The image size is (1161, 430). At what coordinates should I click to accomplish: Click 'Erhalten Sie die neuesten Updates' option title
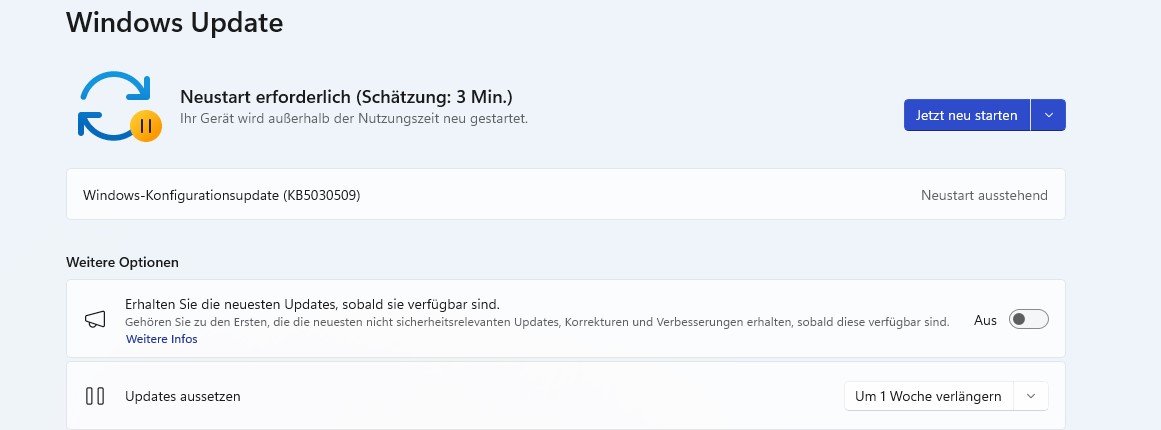[312, 304]
